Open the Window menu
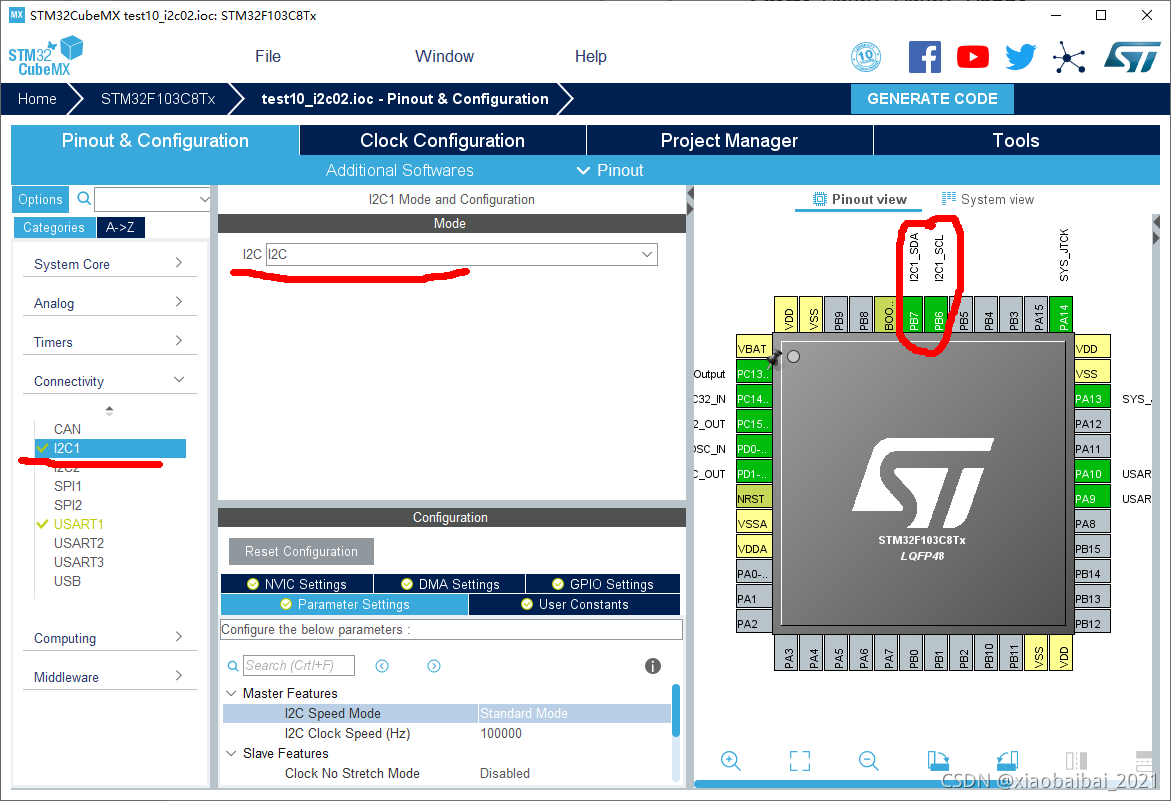The width and height of the screenshot is (1171, 801). pyautogui.click(x=444, y=57)
